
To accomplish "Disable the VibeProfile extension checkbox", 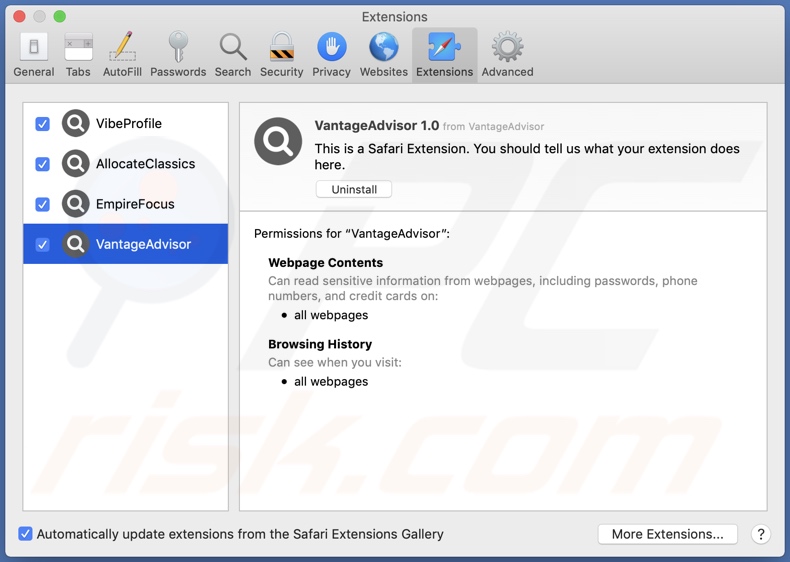I will pyautogui.click(x=42, y=123).
